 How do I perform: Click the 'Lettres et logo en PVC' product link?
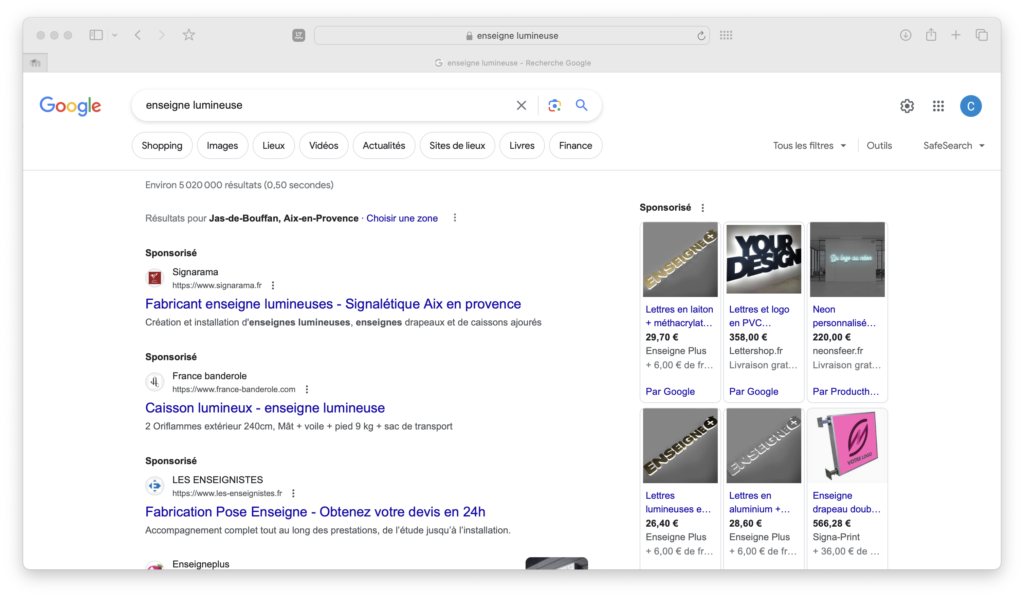tap(759, 316)
